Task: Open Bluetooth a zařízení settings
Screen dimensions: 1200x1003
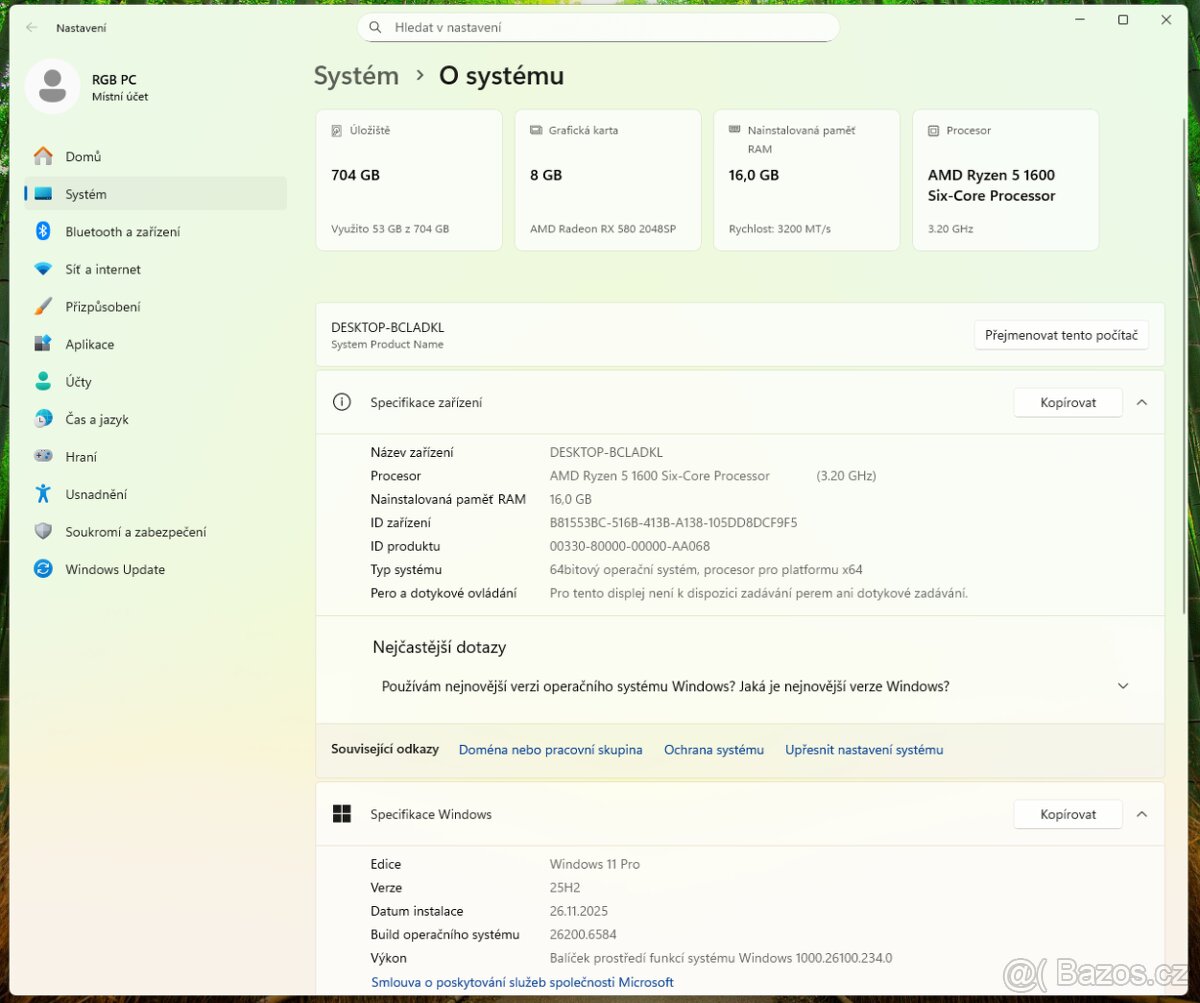Action: point(122,232)
